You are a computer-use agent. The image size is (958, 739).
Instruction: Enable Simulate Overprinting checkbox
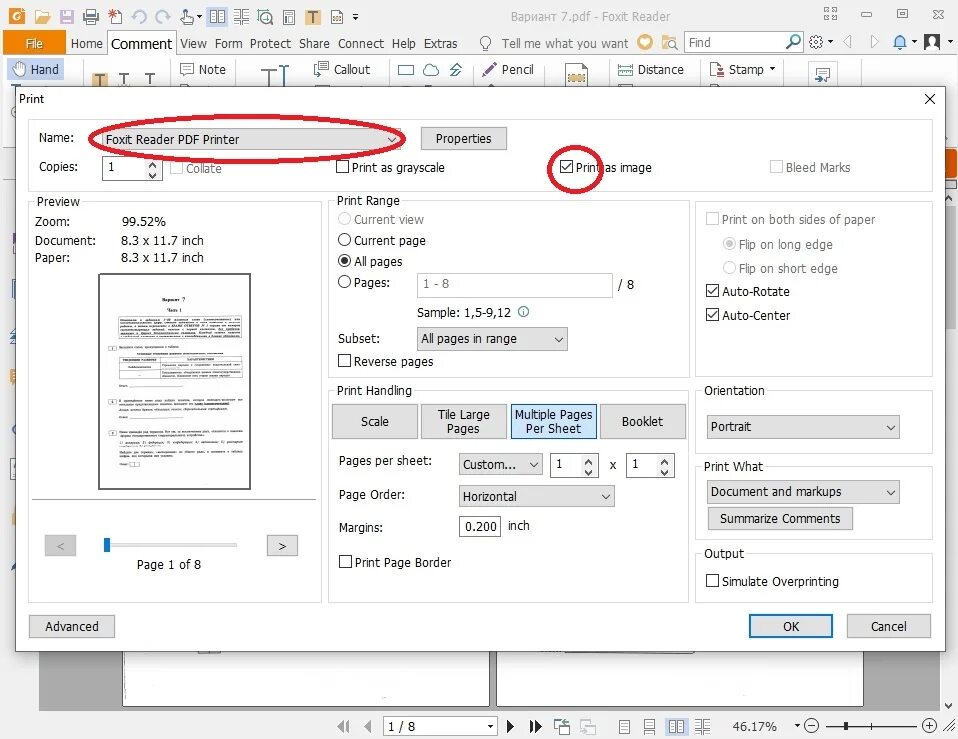[712, 581]
